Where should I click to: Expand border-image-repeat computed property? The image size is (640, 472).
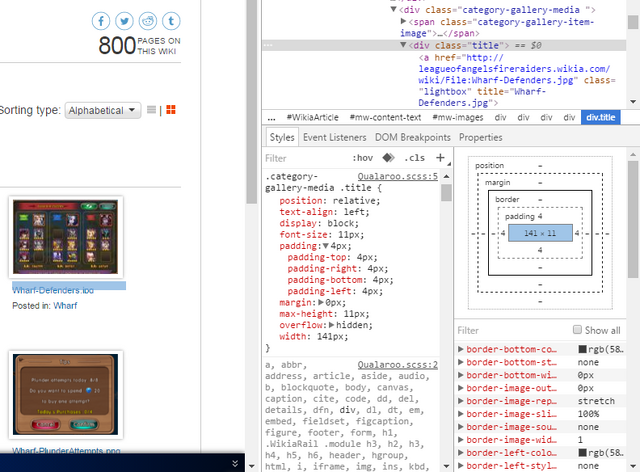pyautogui.click(x=460, y=401)
